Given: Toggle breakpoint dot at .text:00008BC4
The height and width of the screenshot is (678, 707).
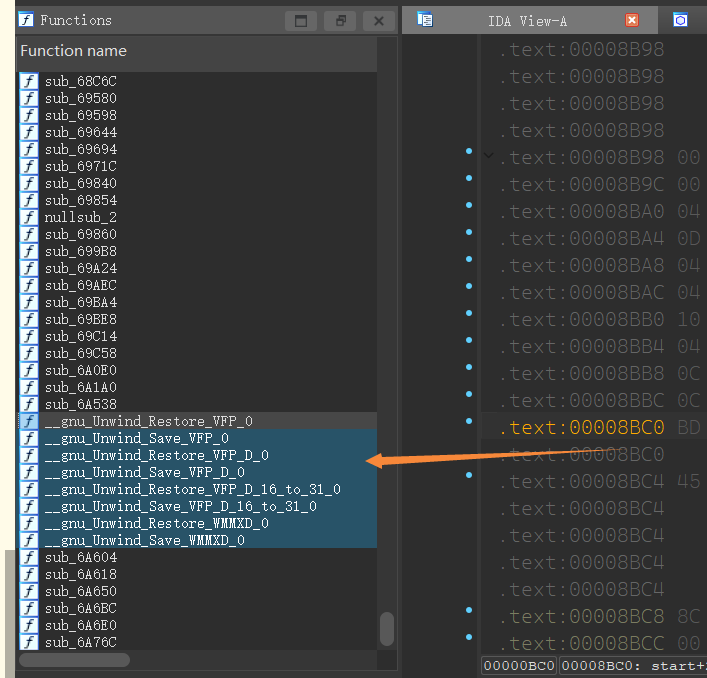Looking at the screenshot, I should (x=468, y=475).
